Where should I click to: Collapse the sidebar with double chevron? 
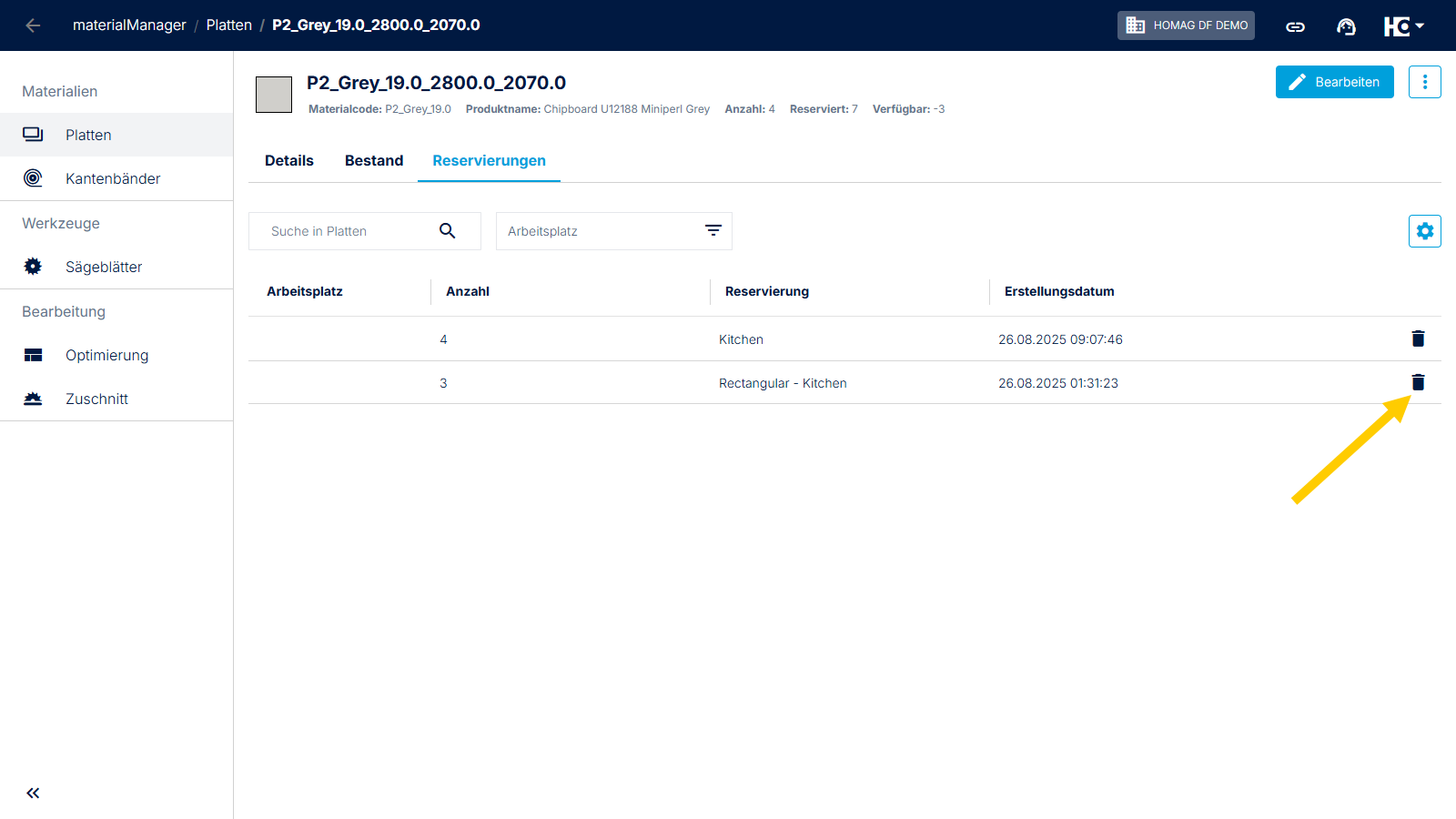point(33,794)
